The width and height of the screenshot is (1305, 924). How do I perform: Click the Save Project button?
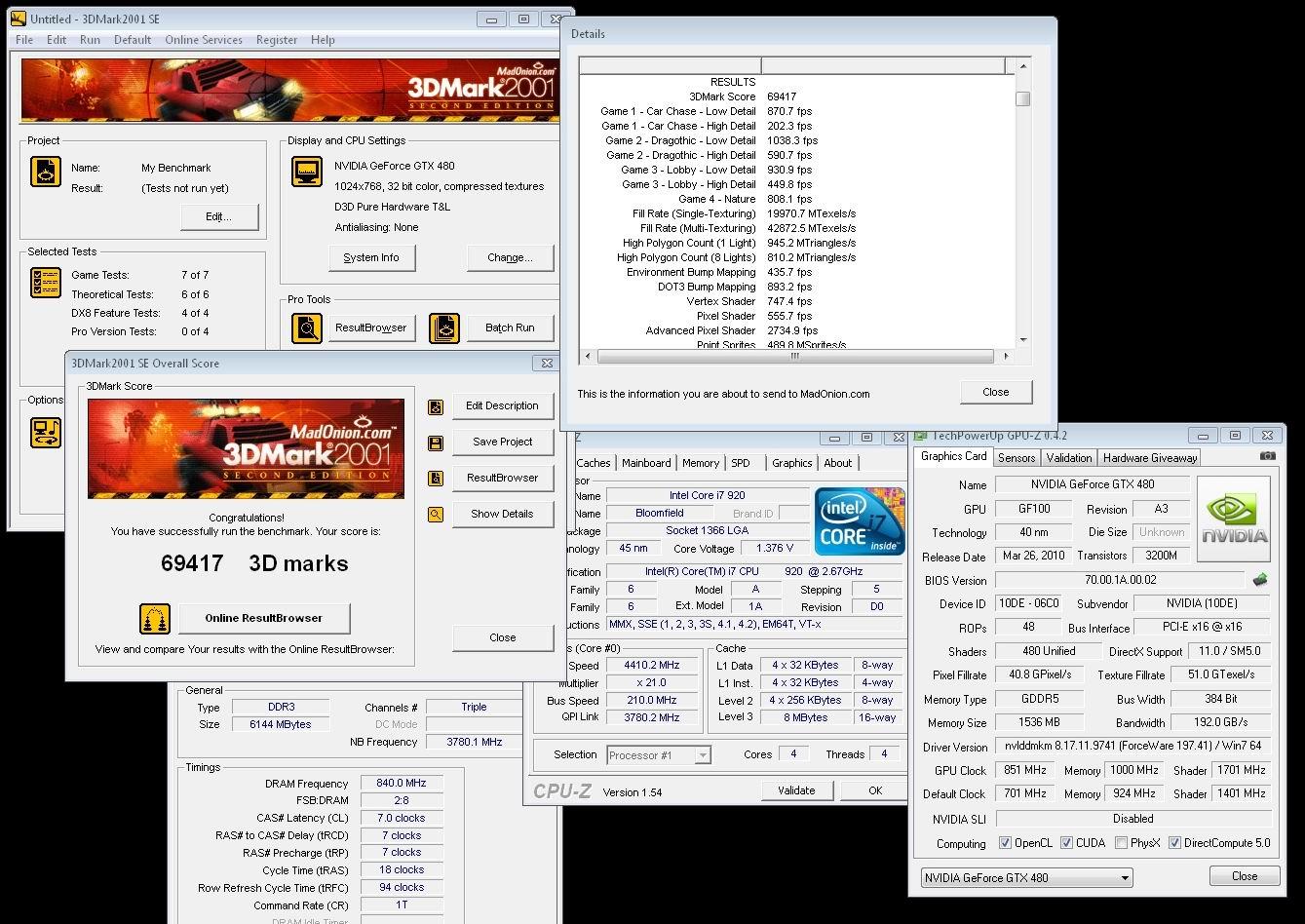[x=503, y=442]
